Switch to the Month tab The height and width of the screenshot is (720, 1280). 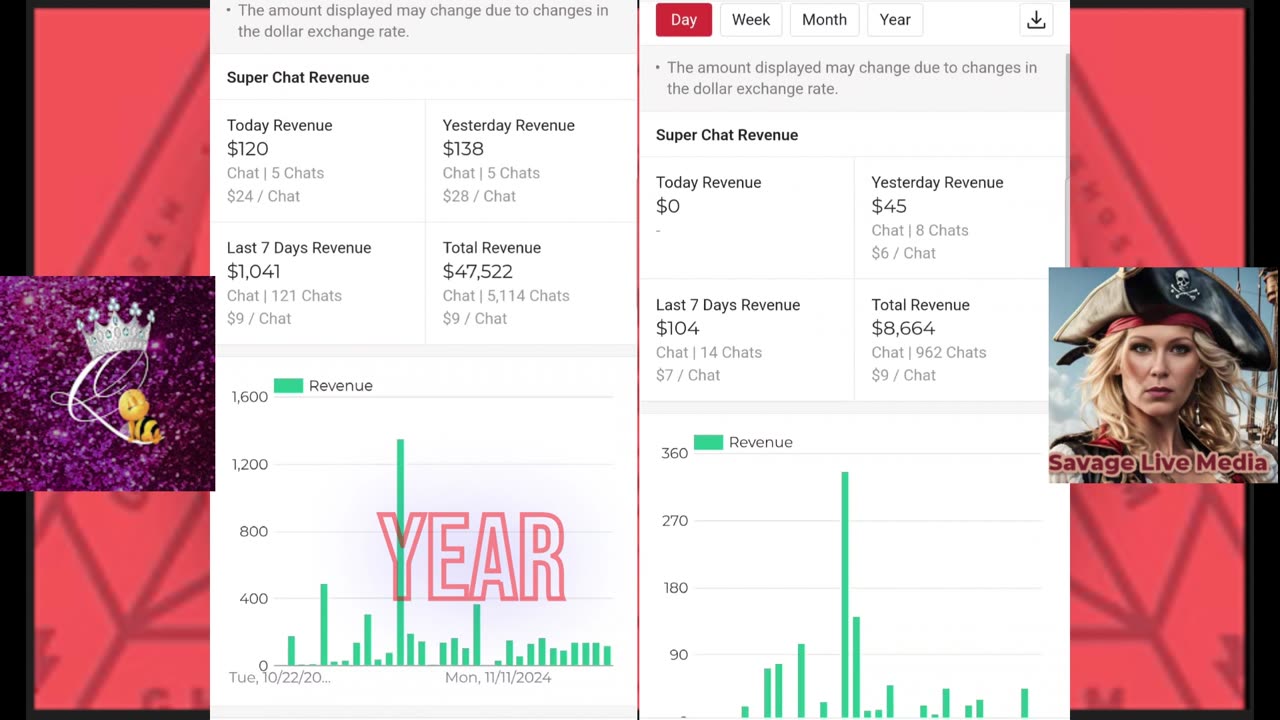(824, 20)
